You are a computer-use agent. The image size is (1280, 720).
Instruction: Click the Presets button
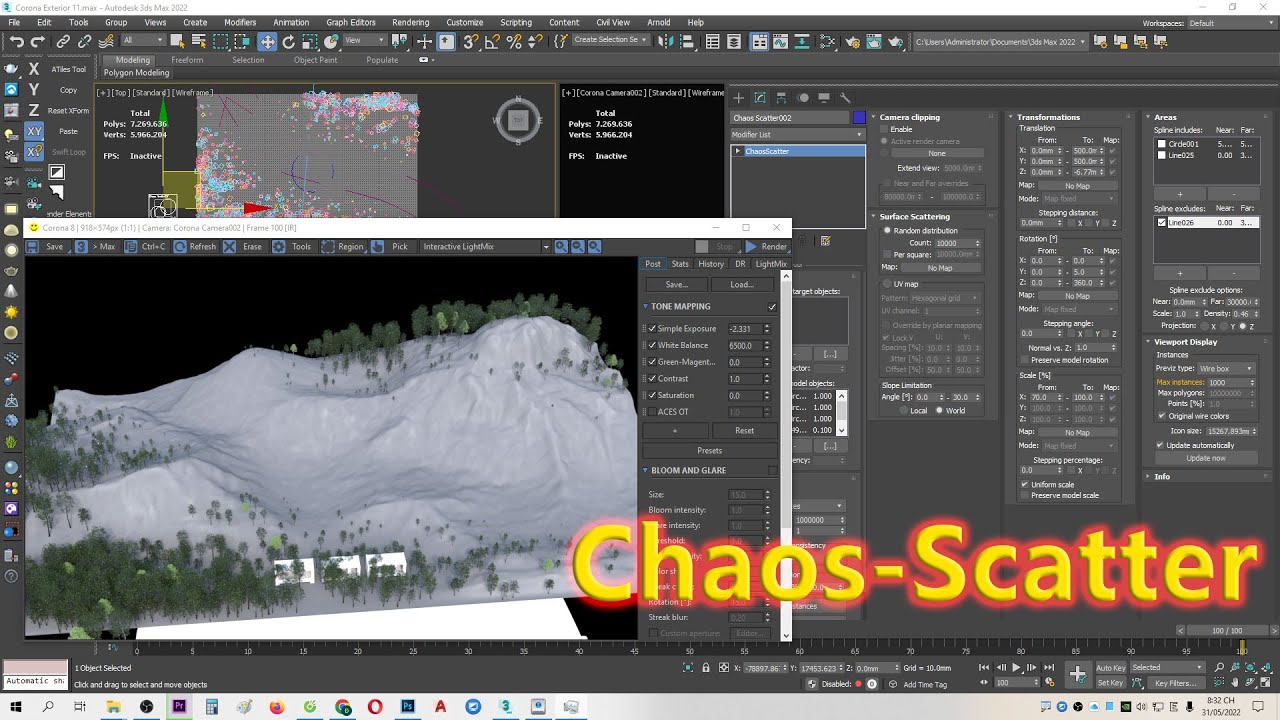(709, 450)
